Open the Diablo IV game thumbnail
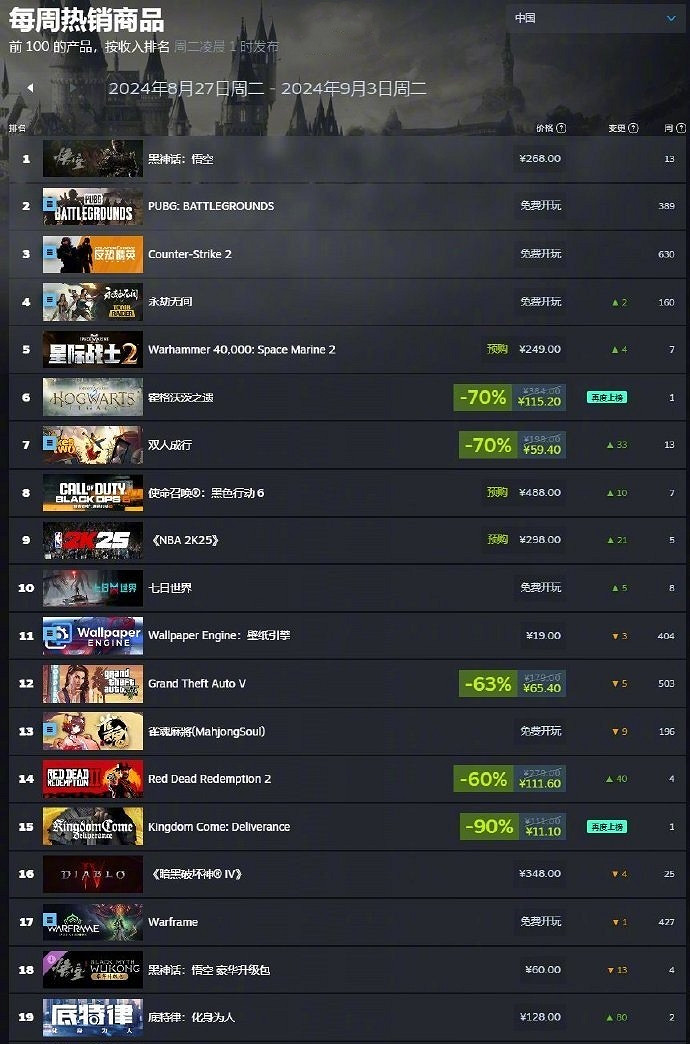Screen dimensions: 690x1044 pos(93,874)
